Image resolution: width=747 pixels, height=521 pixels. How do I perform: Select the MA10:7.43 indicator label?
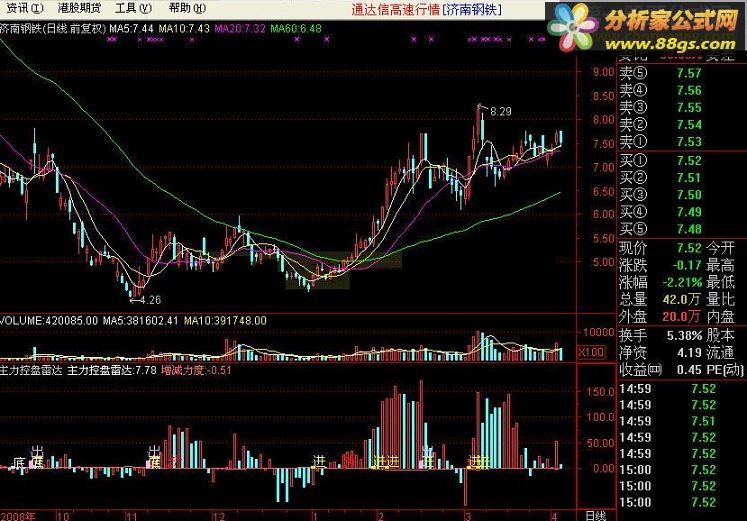click(184, 29)
